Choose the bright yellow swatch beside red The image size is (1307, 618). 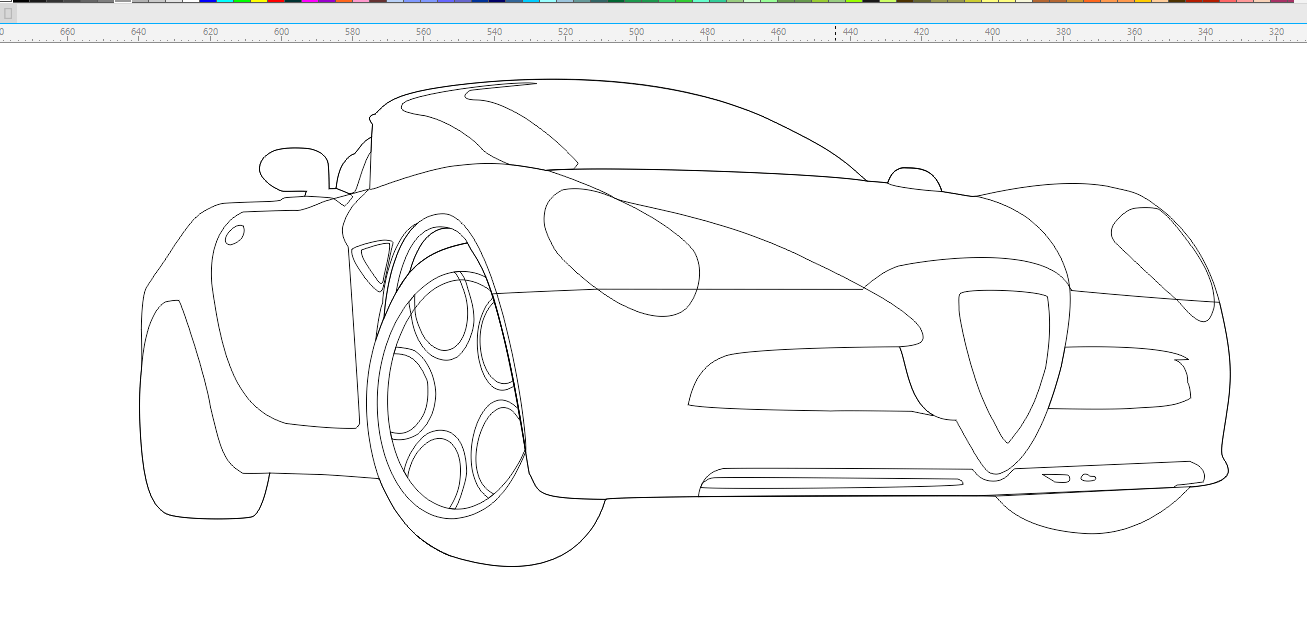[x=258, y=1]
